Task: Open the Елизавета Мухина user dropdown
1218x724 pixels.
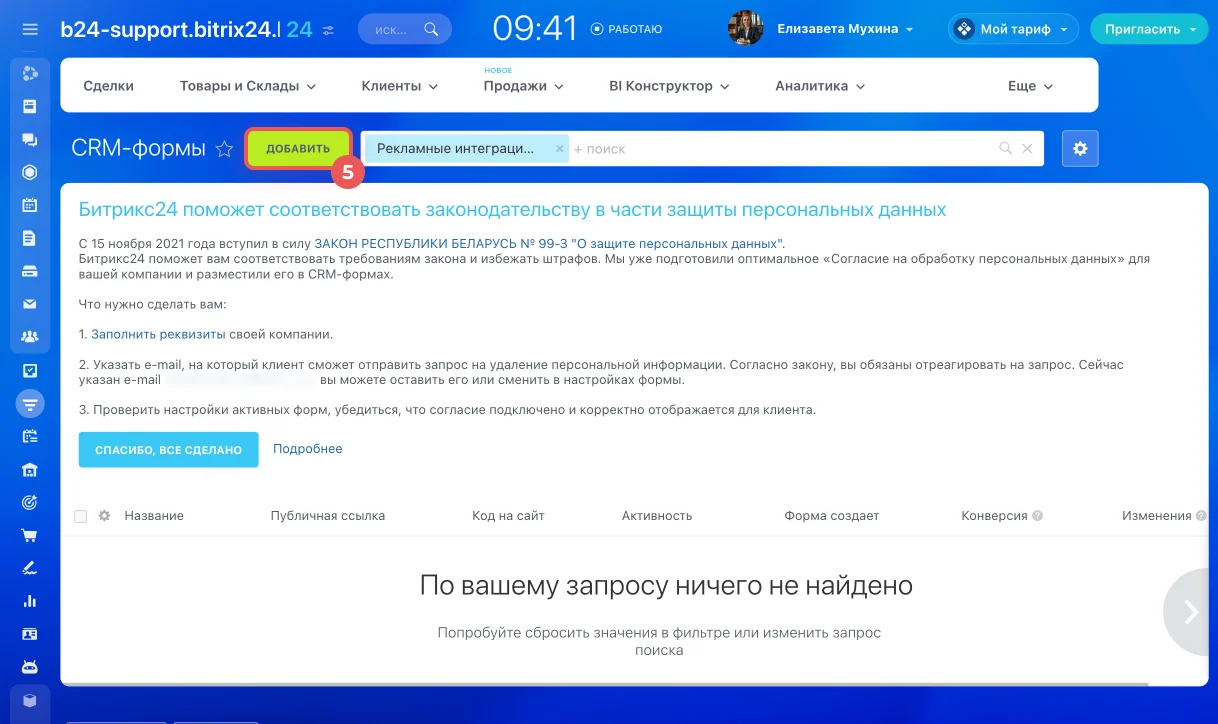Action: coord(845,30)
